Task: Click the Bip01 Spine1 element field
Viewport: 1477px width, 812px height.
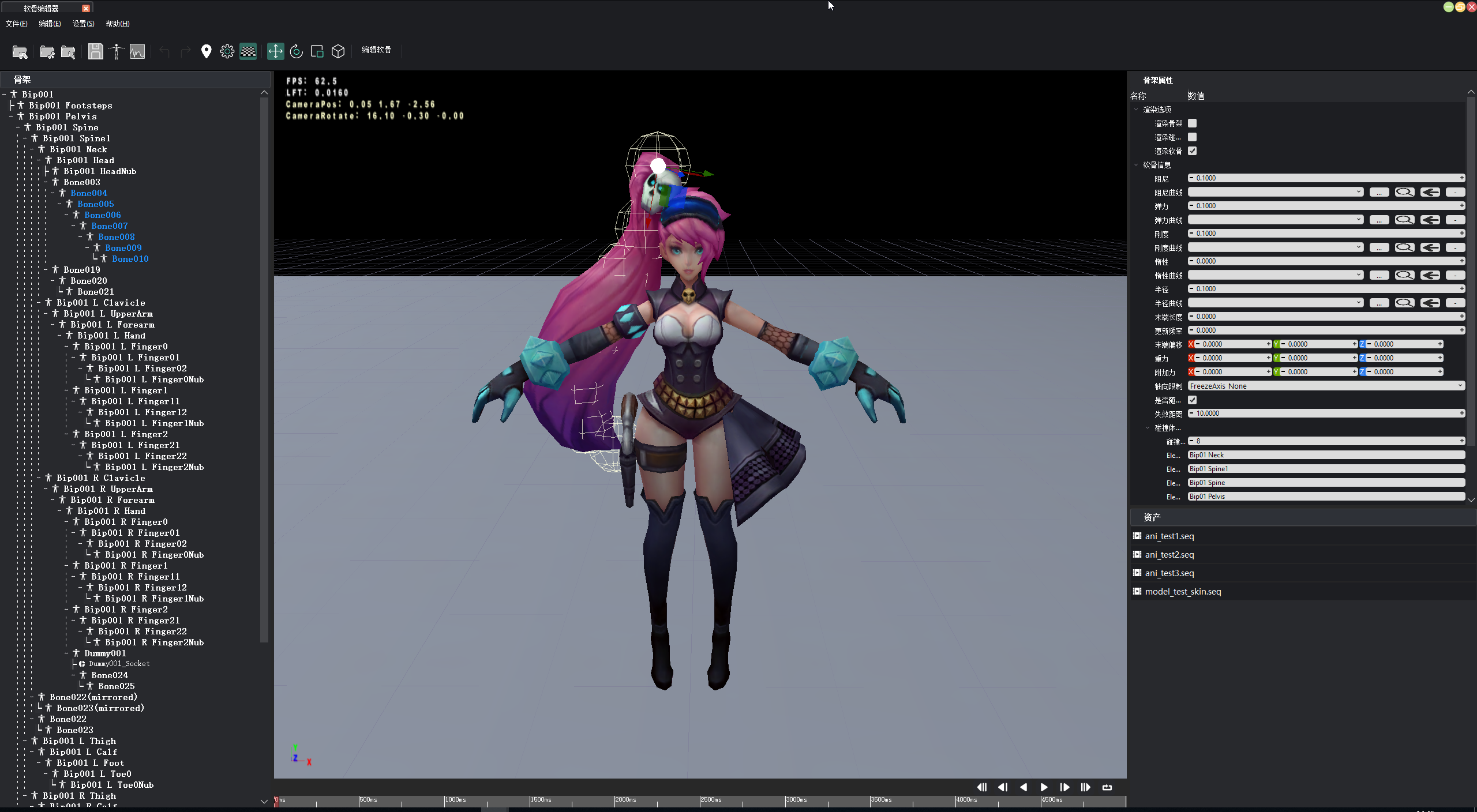Action: [1326, 469]
